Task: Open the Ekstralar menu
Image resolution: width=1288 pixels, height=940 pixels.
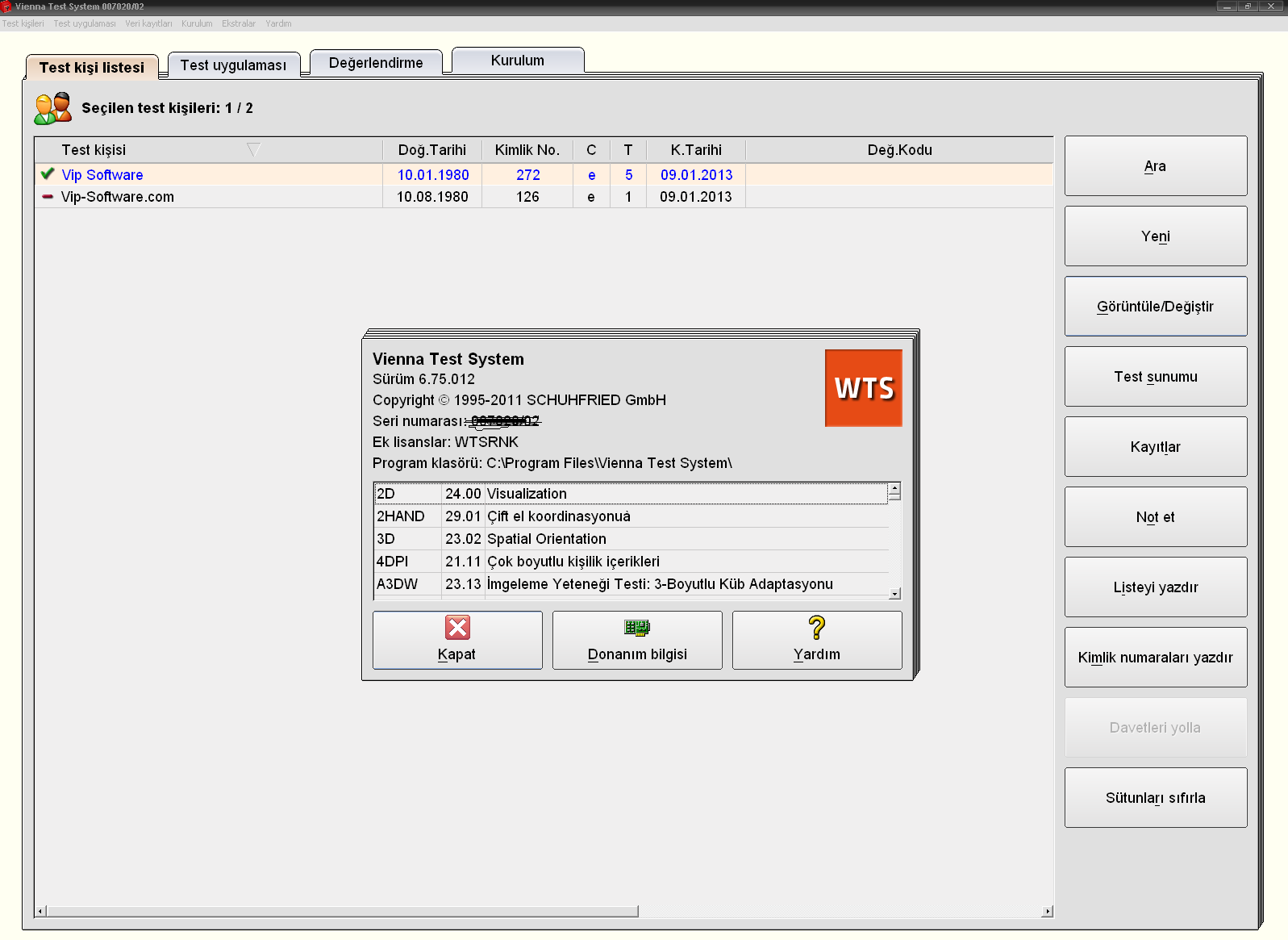Action: coord(239,23)
